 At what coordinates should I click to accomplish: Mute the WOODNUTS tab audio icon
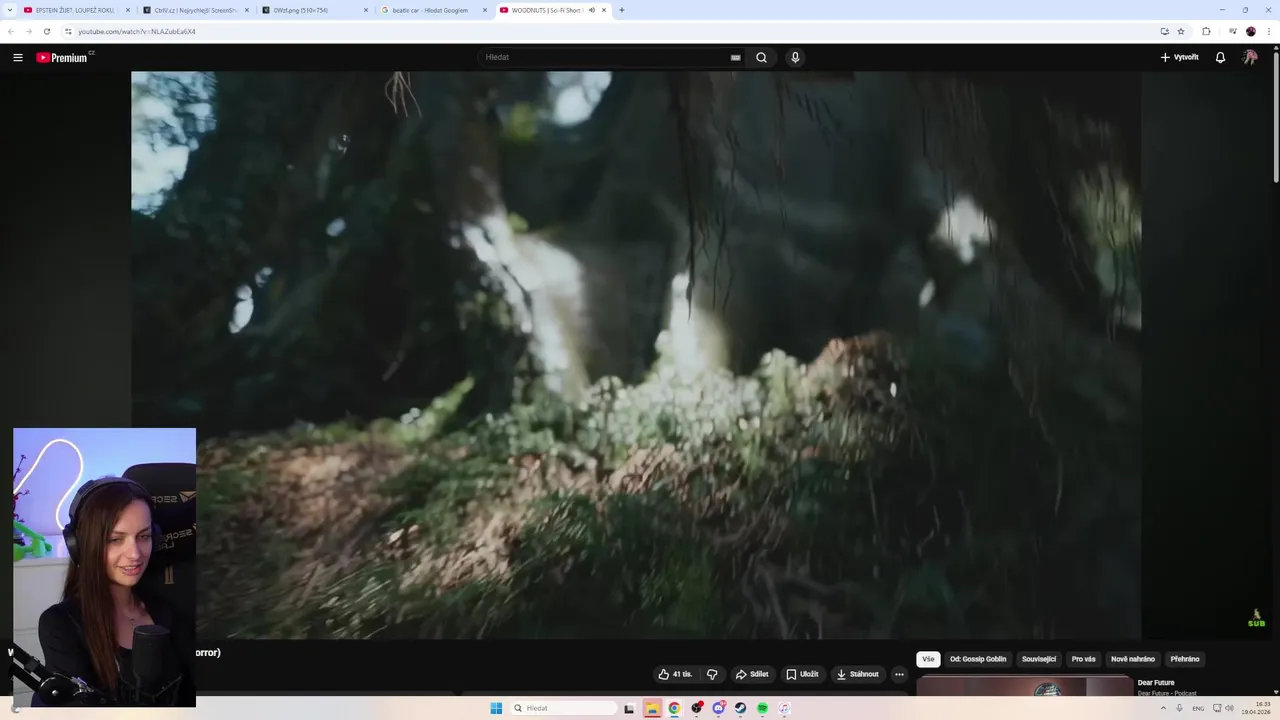592,10
